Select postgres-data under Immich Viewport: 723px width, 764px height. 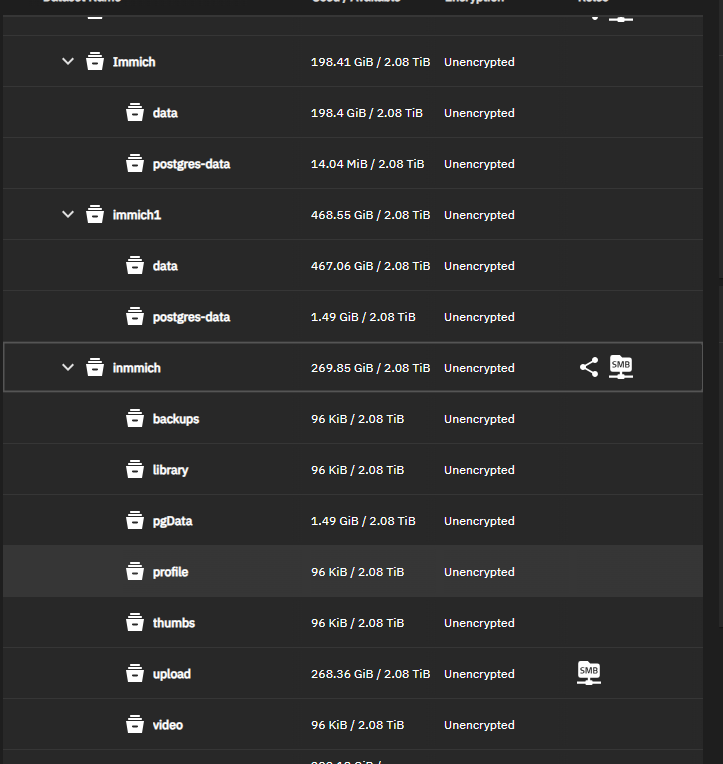tap(191, 164)
